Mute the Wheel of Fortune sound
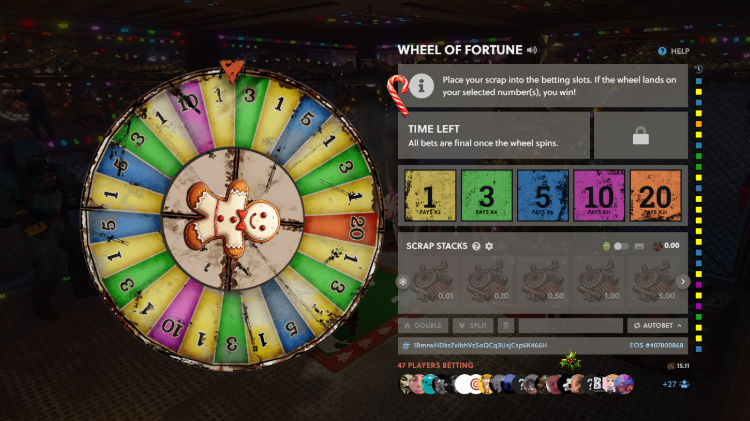The height and width of the screenshot is (421, 750). click(532, 50)
